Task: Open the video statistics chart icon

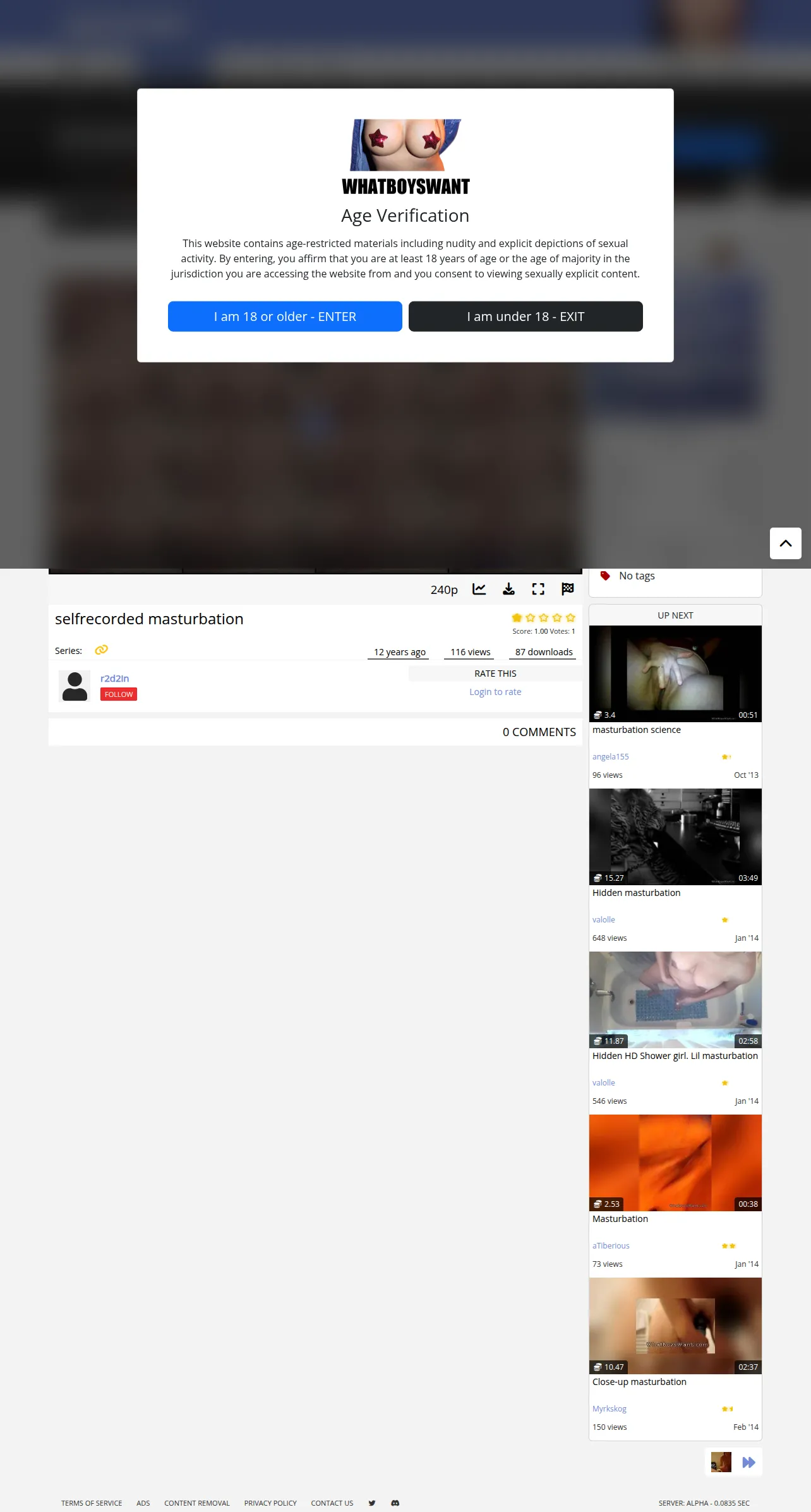Action: (479, 589)
